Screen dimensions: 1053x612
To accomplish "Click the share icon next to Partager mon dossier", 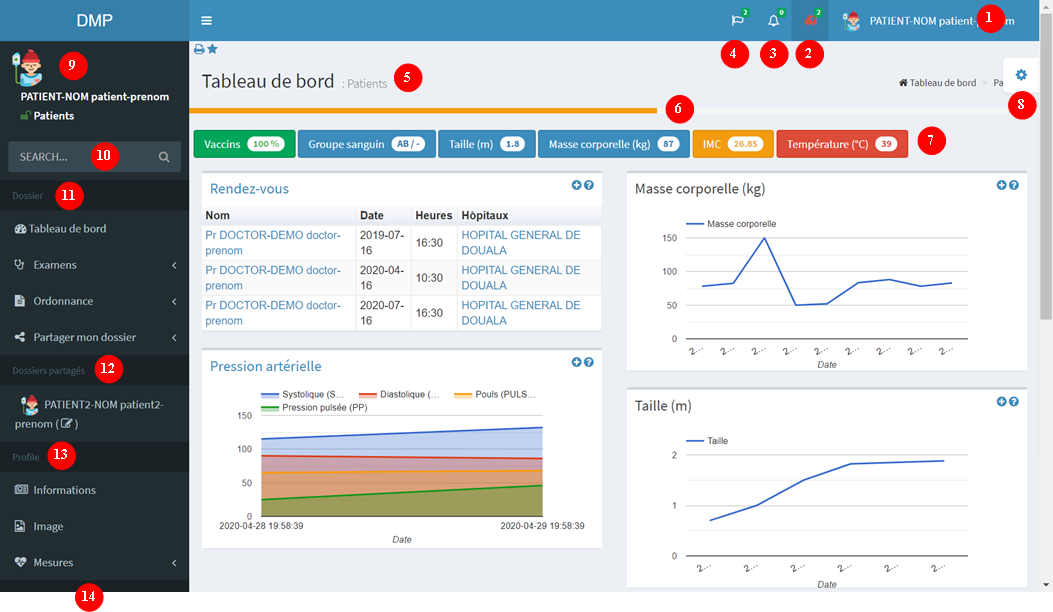I will tap(19, 337).
